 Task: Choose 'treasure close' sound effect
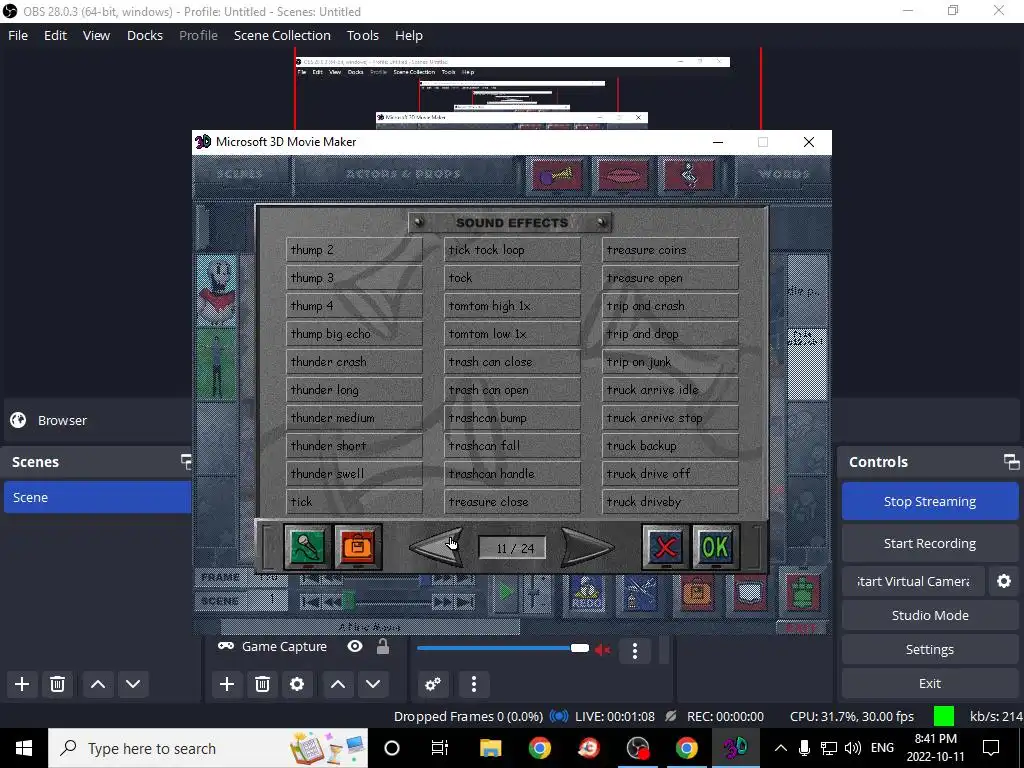click(512, 502)
